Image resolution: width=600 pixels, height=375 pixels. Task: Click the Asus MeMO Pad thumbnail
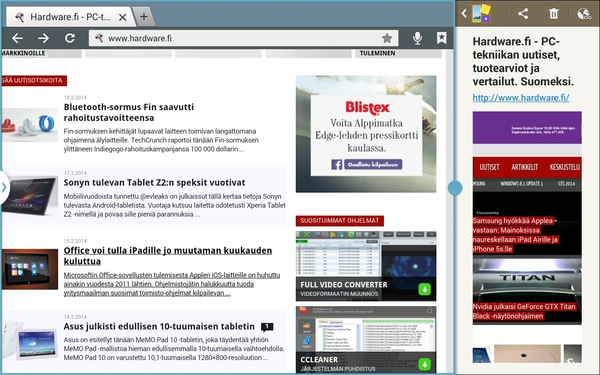tap(29, 340)
